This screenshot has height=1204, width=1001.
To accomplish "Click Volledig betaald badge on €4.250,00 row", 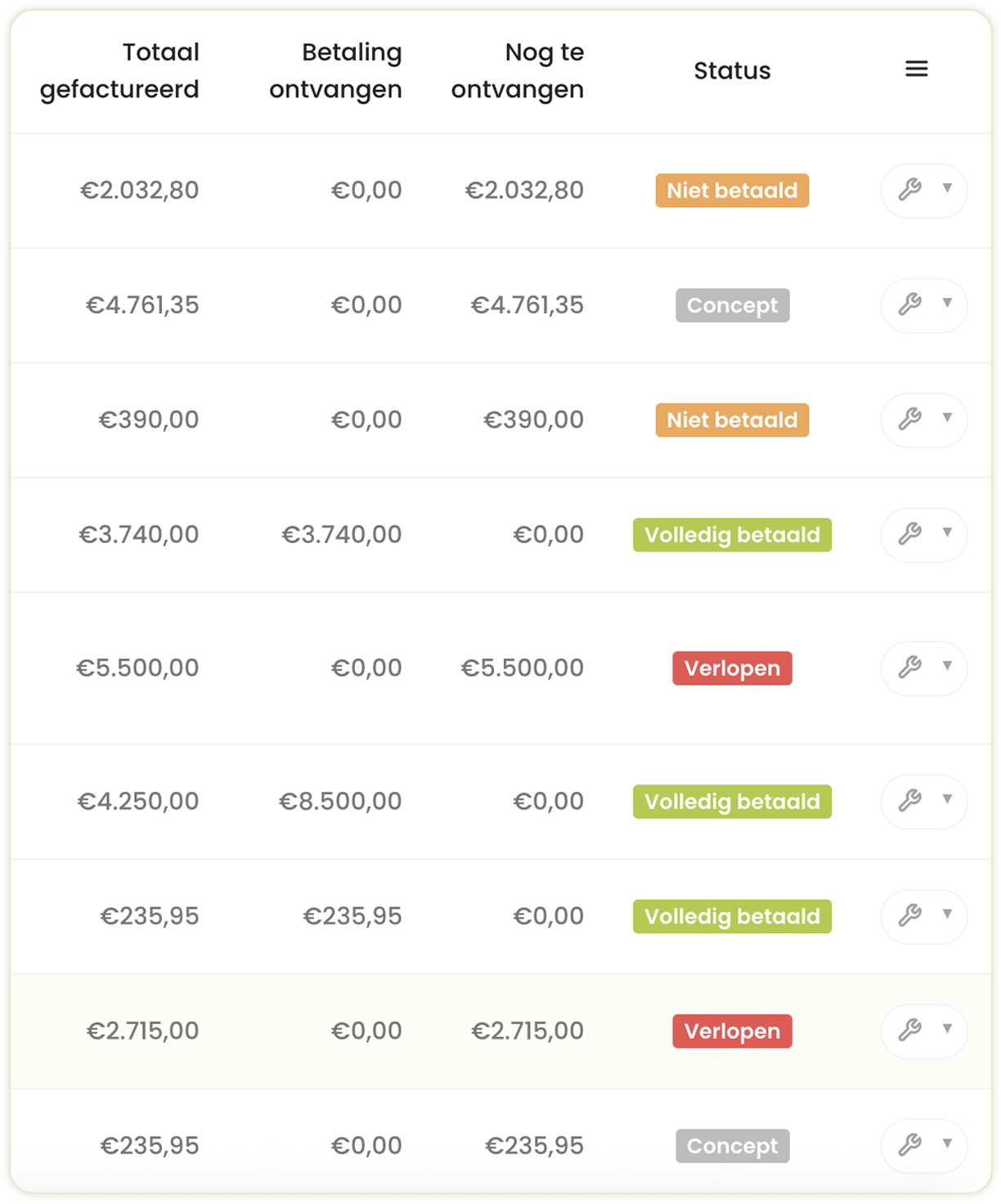I will click(x=732, y=802).
